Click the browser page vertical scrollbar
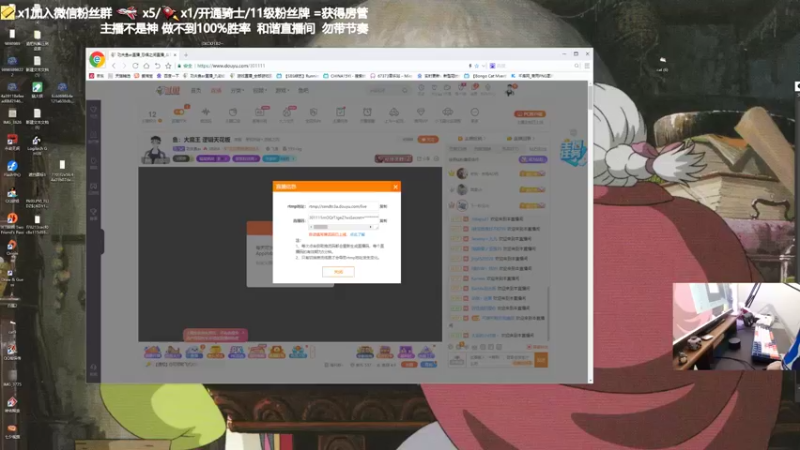 click(x=590, y=97)
